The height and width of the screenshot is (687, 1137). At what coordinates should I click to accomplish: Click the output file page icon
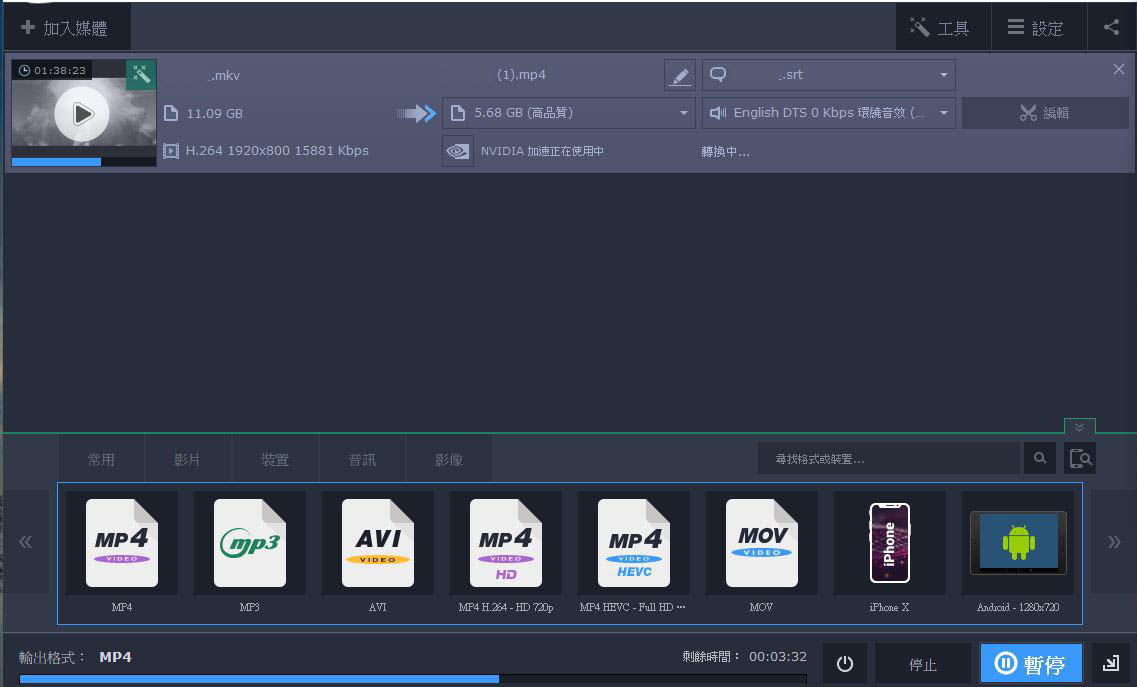[458, 113]
